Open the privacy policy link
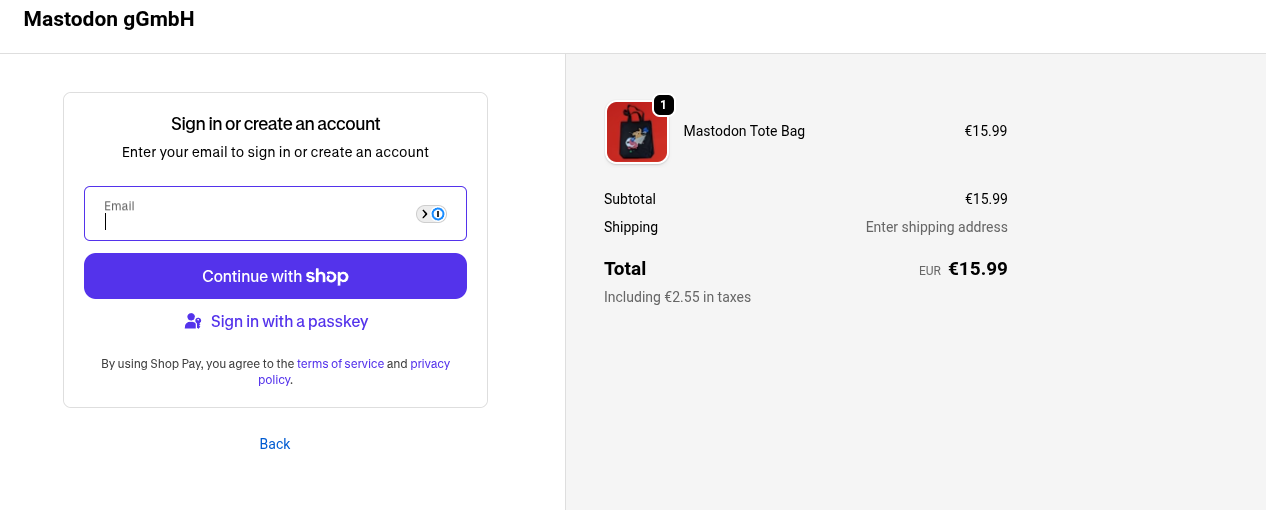 point(429,364)
